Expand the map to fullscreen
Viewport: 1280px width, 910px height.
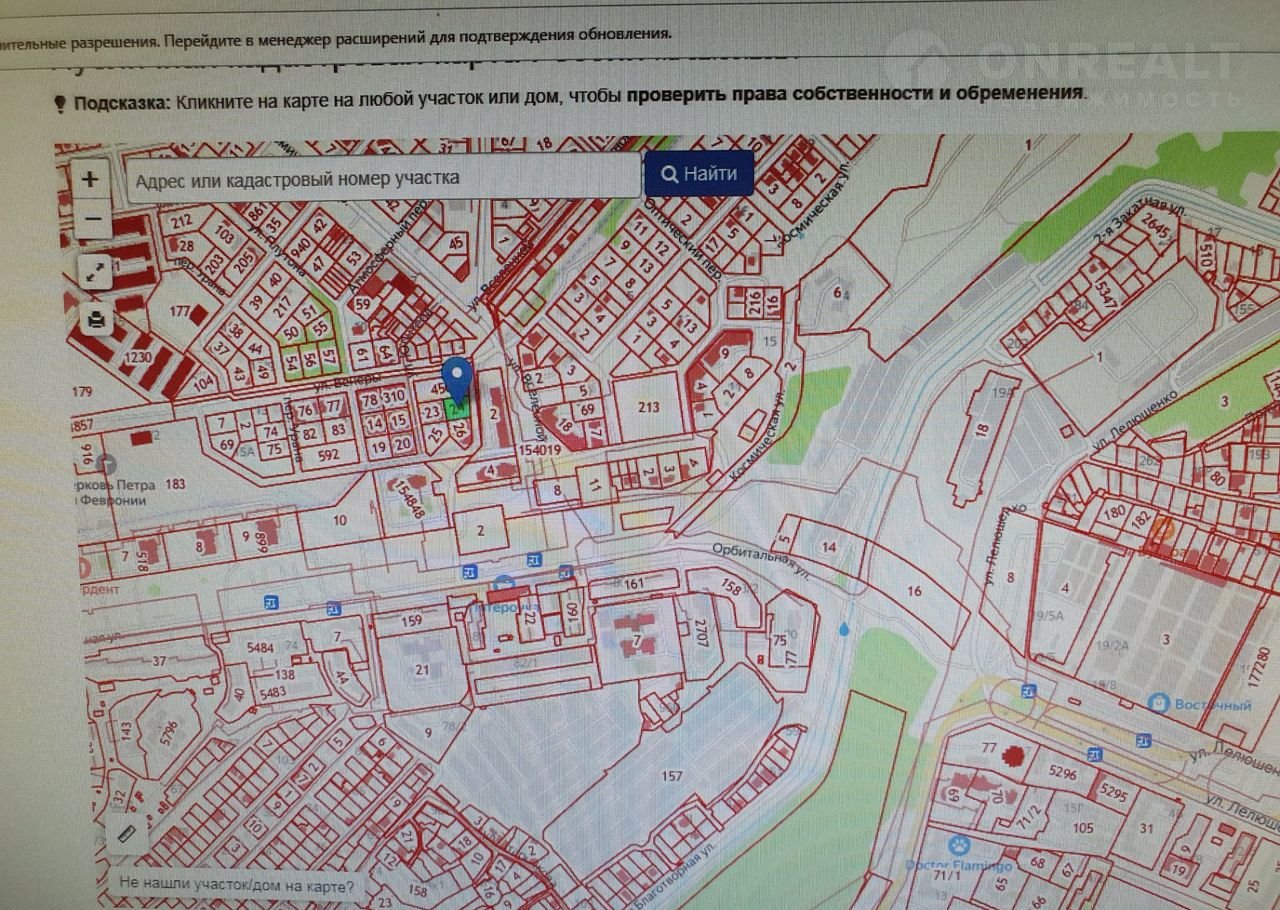coord(94,271)
